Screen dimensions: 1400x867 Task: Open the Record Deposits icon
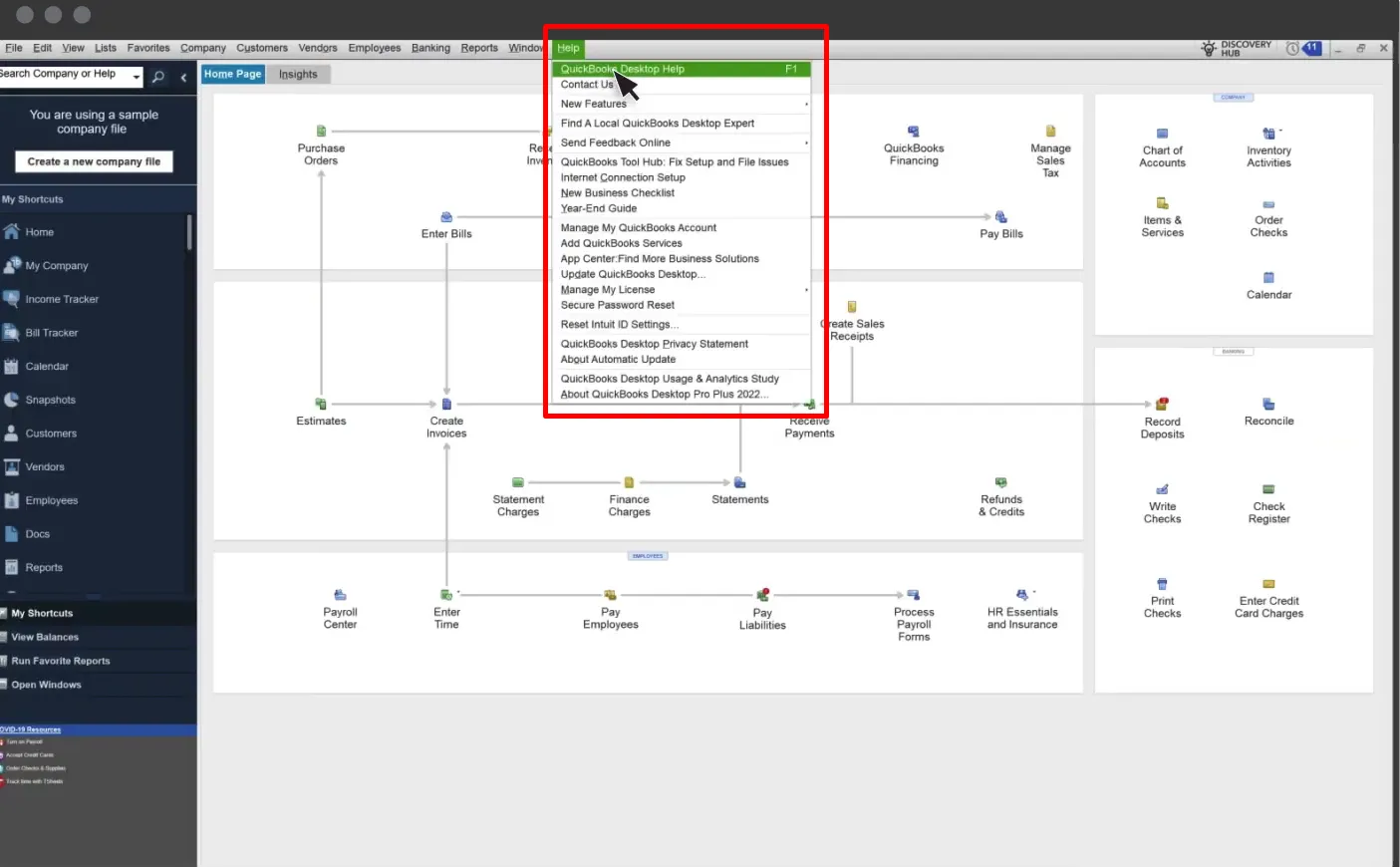pos(1162,404)
